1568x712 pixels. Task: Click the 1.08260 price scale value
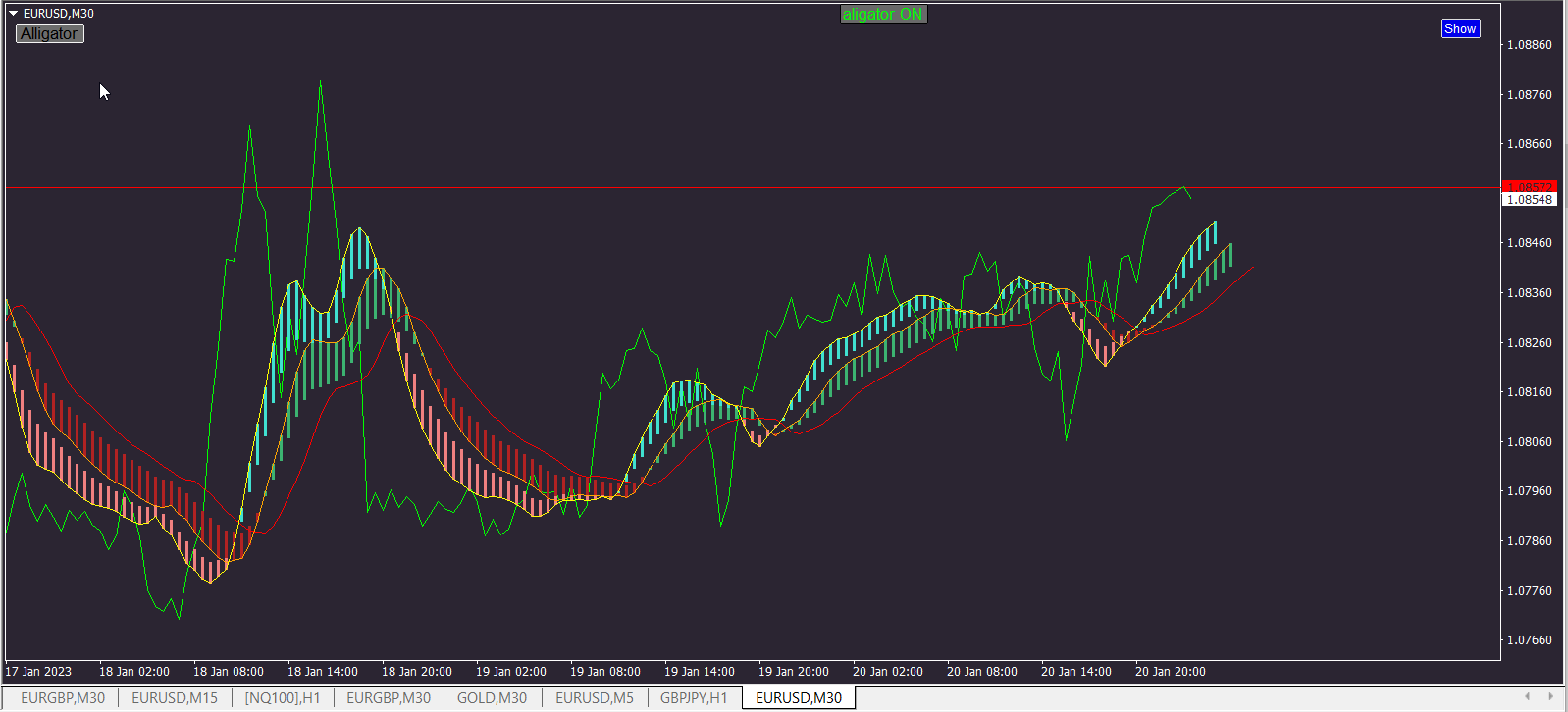tap(1530, 343)
